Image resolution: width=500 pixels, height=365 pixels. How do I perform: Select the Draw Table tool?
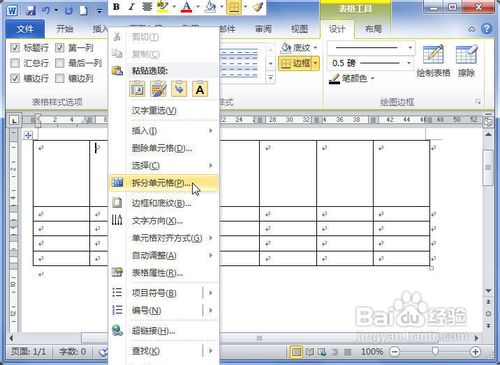433,61
